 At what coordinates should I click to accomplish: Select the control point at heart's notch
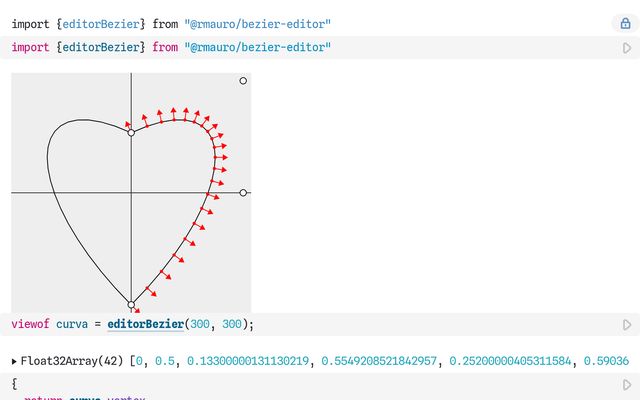click(131, 132)
